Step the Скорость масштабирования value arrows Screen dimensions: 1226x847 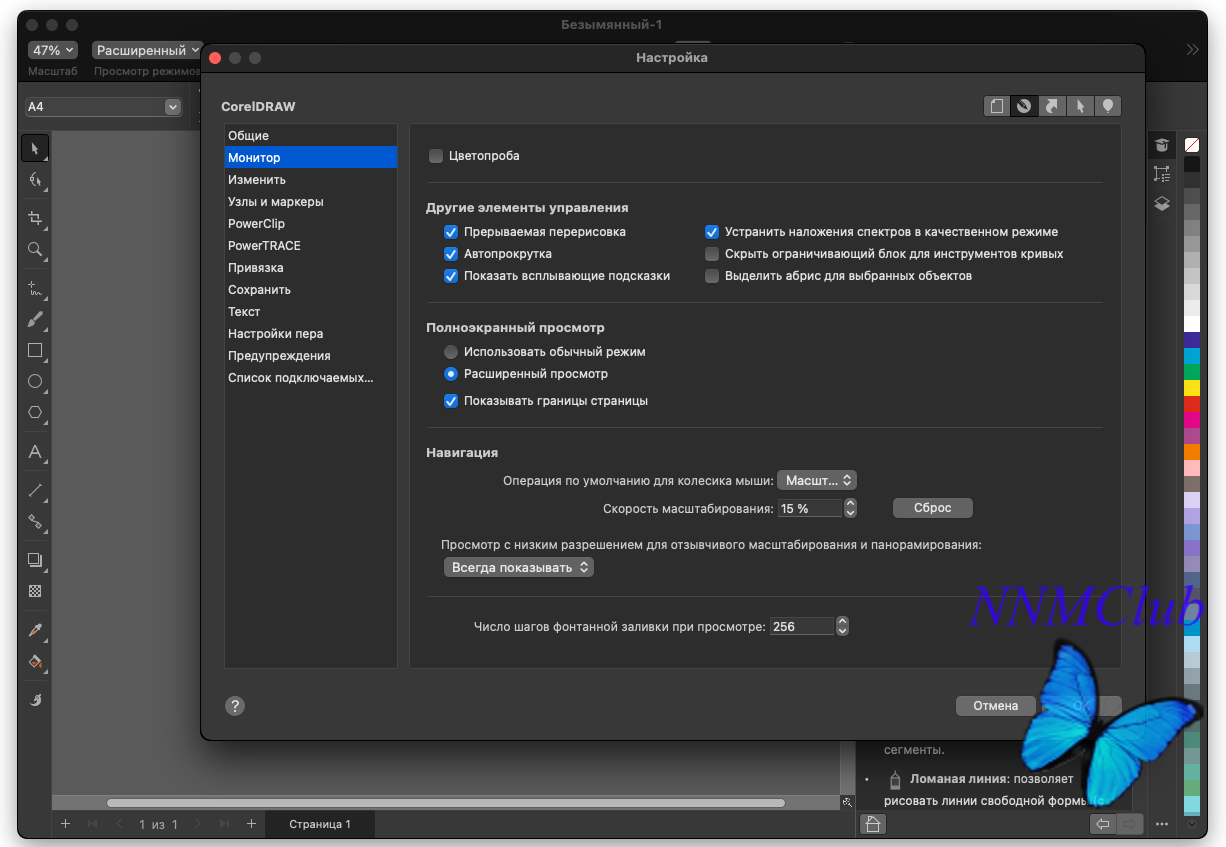pos(850,508)
